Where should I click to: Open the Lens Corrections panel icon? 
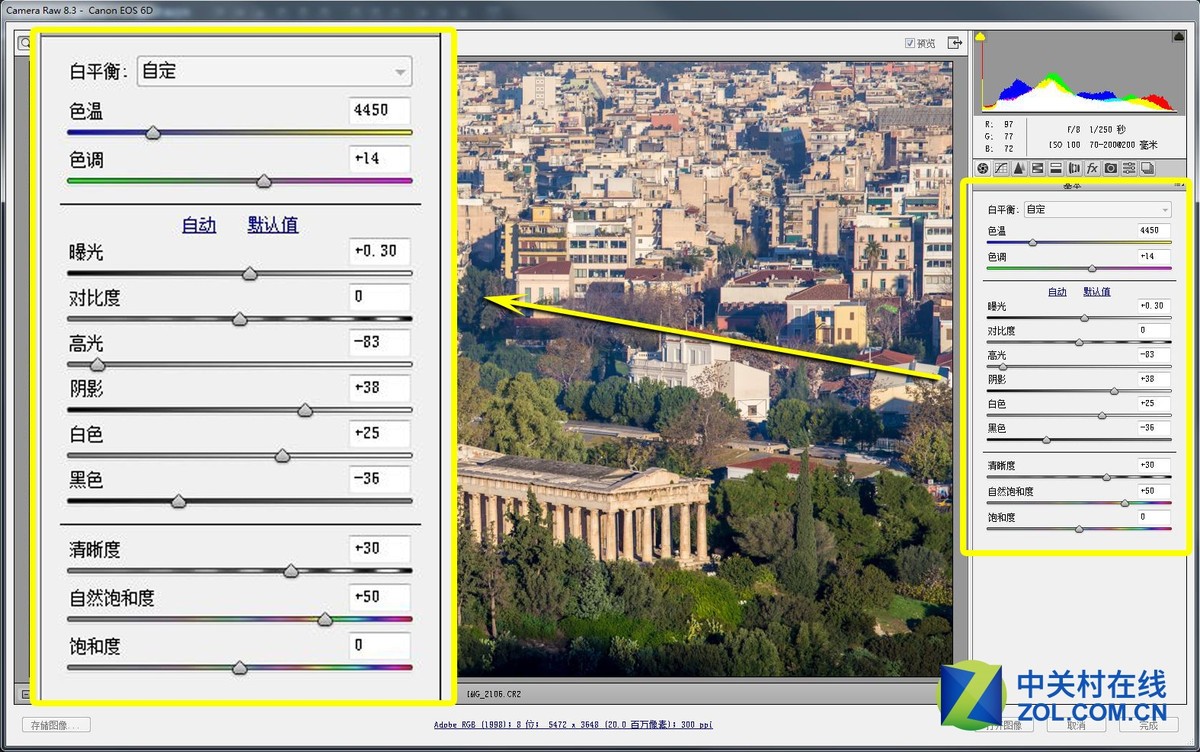(x=1074, y=168)
